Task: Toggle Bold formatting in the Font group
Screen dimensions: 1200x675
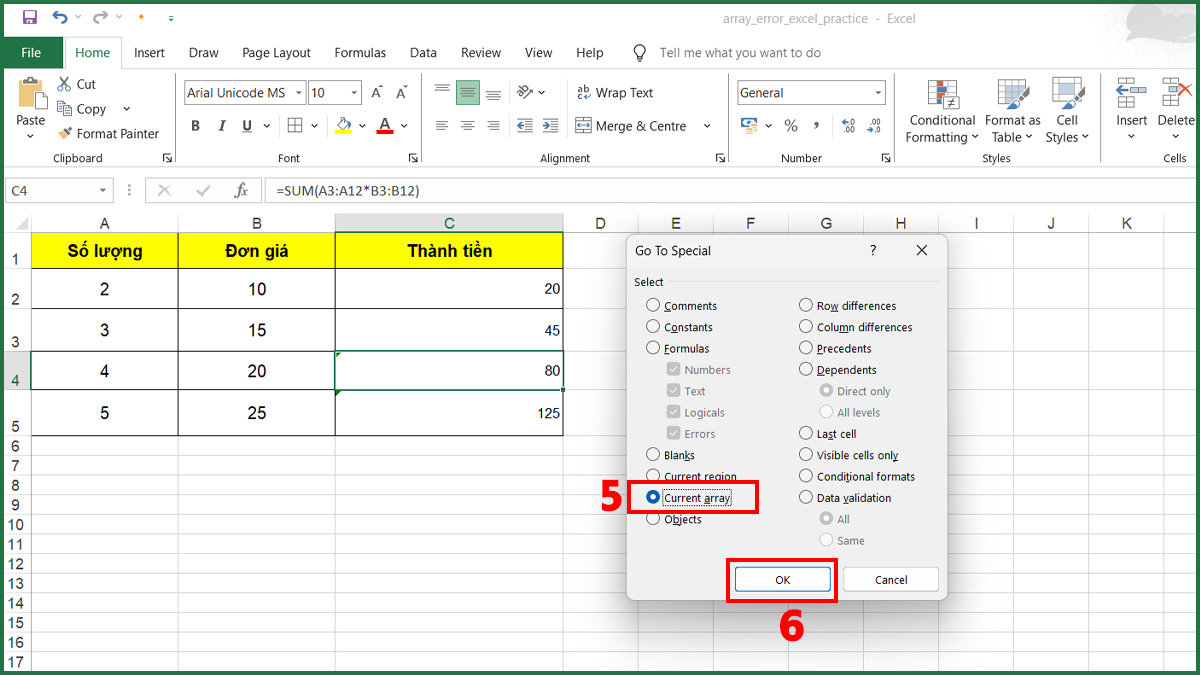Action: click(195, 126)
